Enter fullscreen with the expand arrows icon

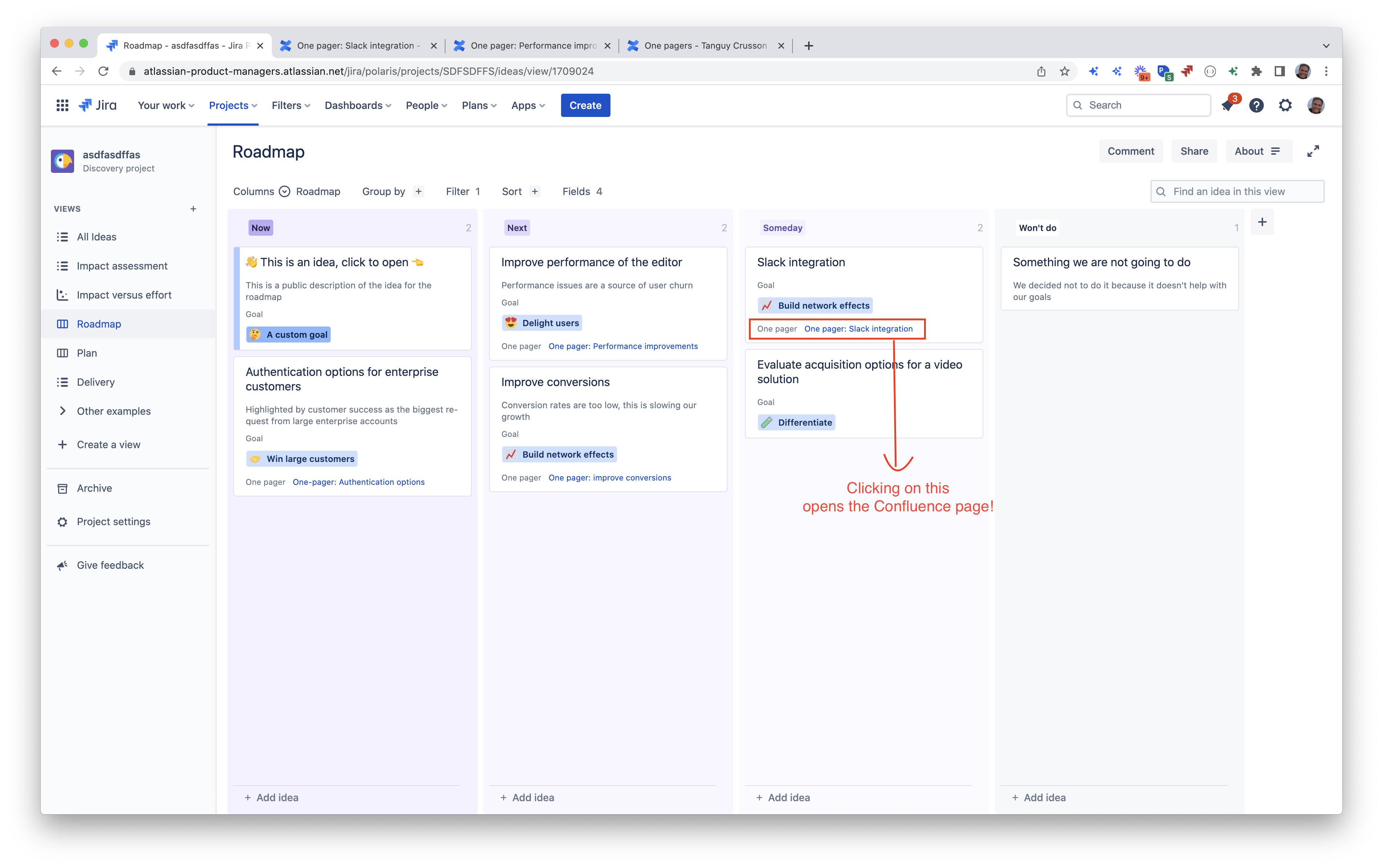point(1314,151)
